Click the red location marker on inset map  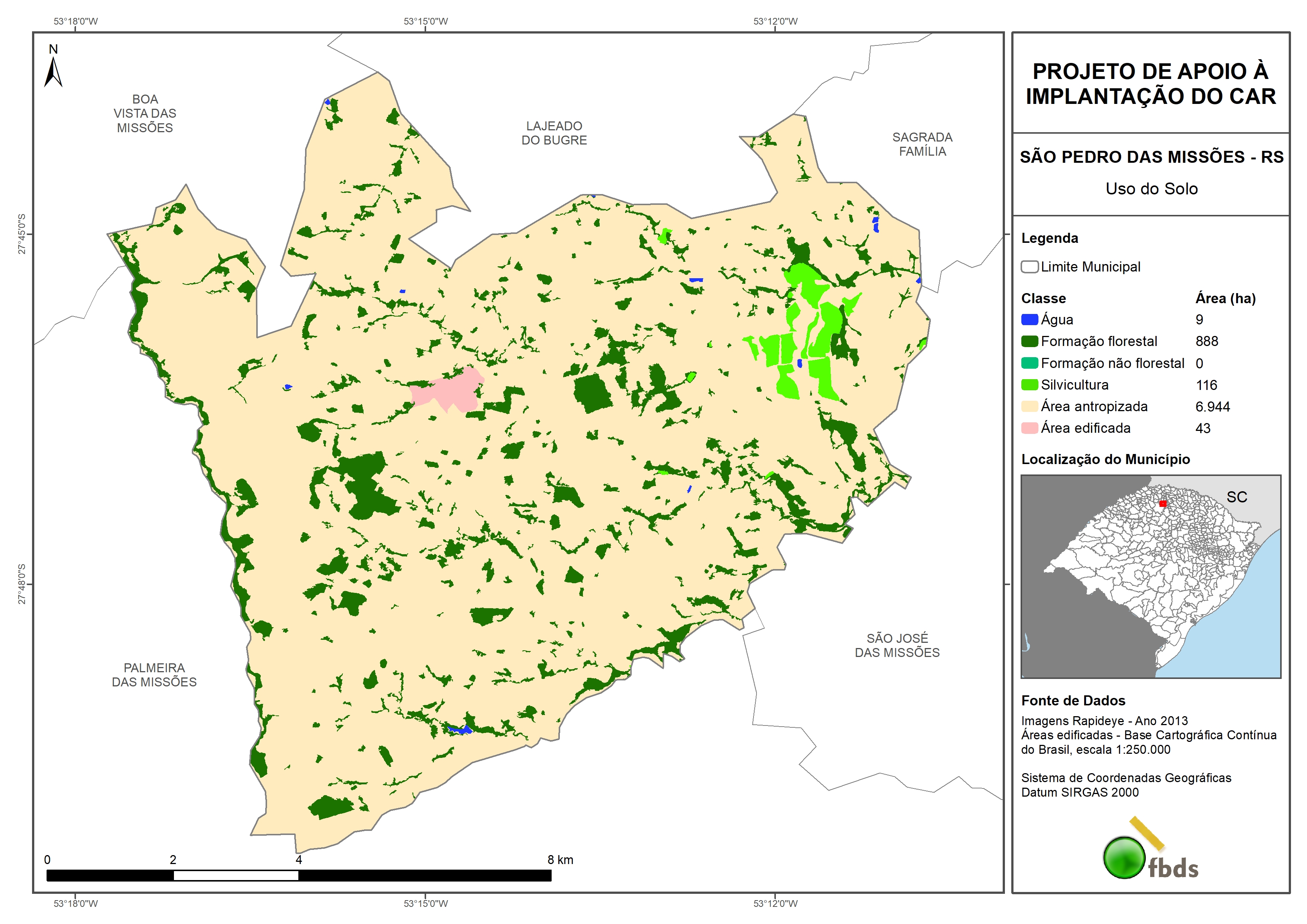point(1162,504)
